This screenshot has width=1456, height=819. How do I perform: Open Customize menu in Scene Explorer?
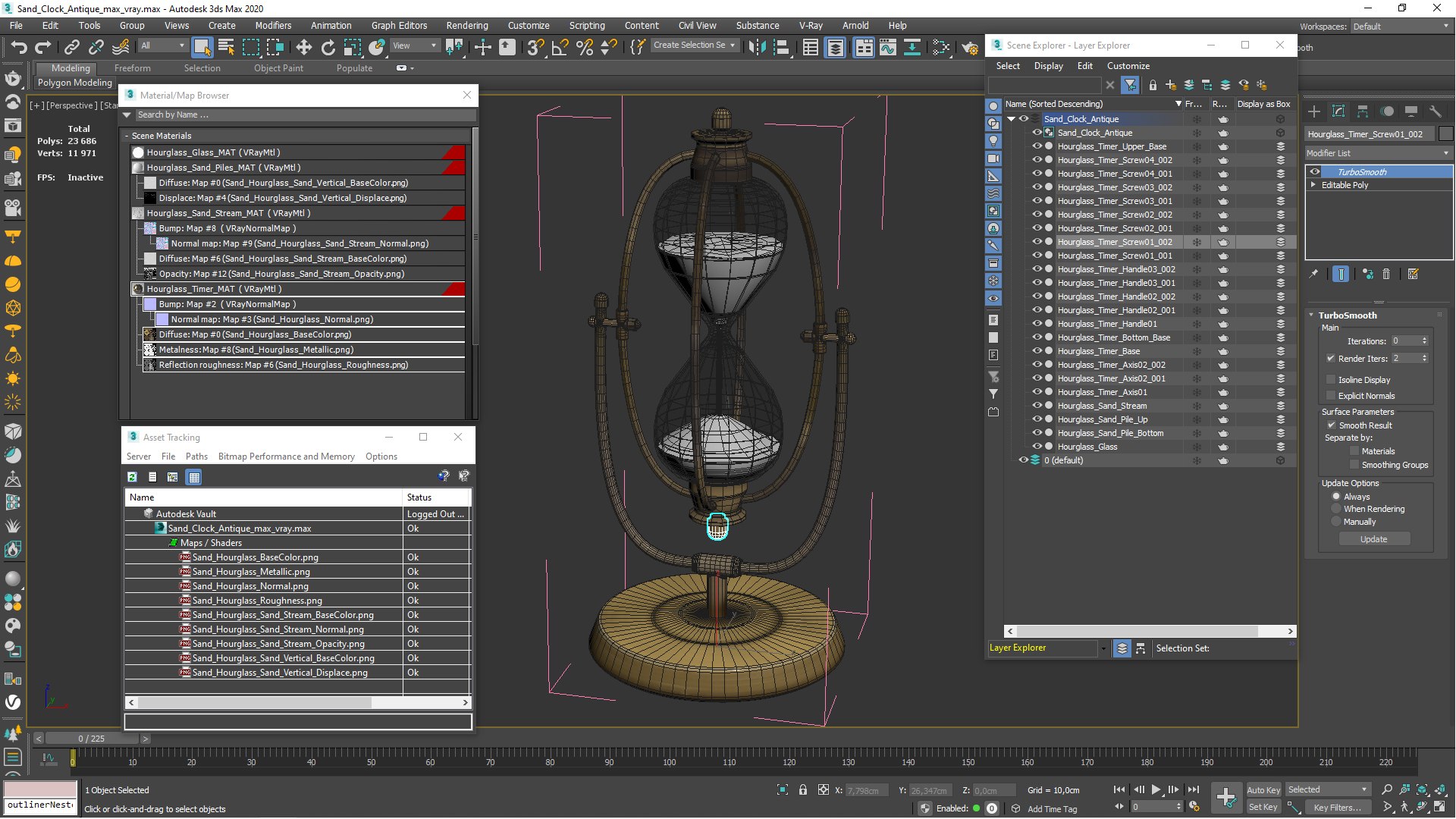tap(1128, 66)
